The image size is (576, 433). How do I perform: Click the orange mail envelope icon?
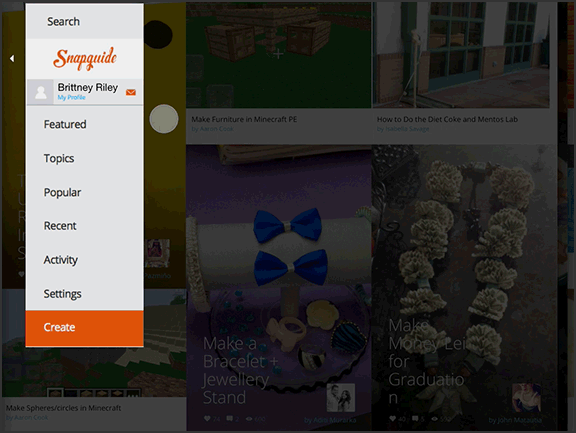coord(131,92)
